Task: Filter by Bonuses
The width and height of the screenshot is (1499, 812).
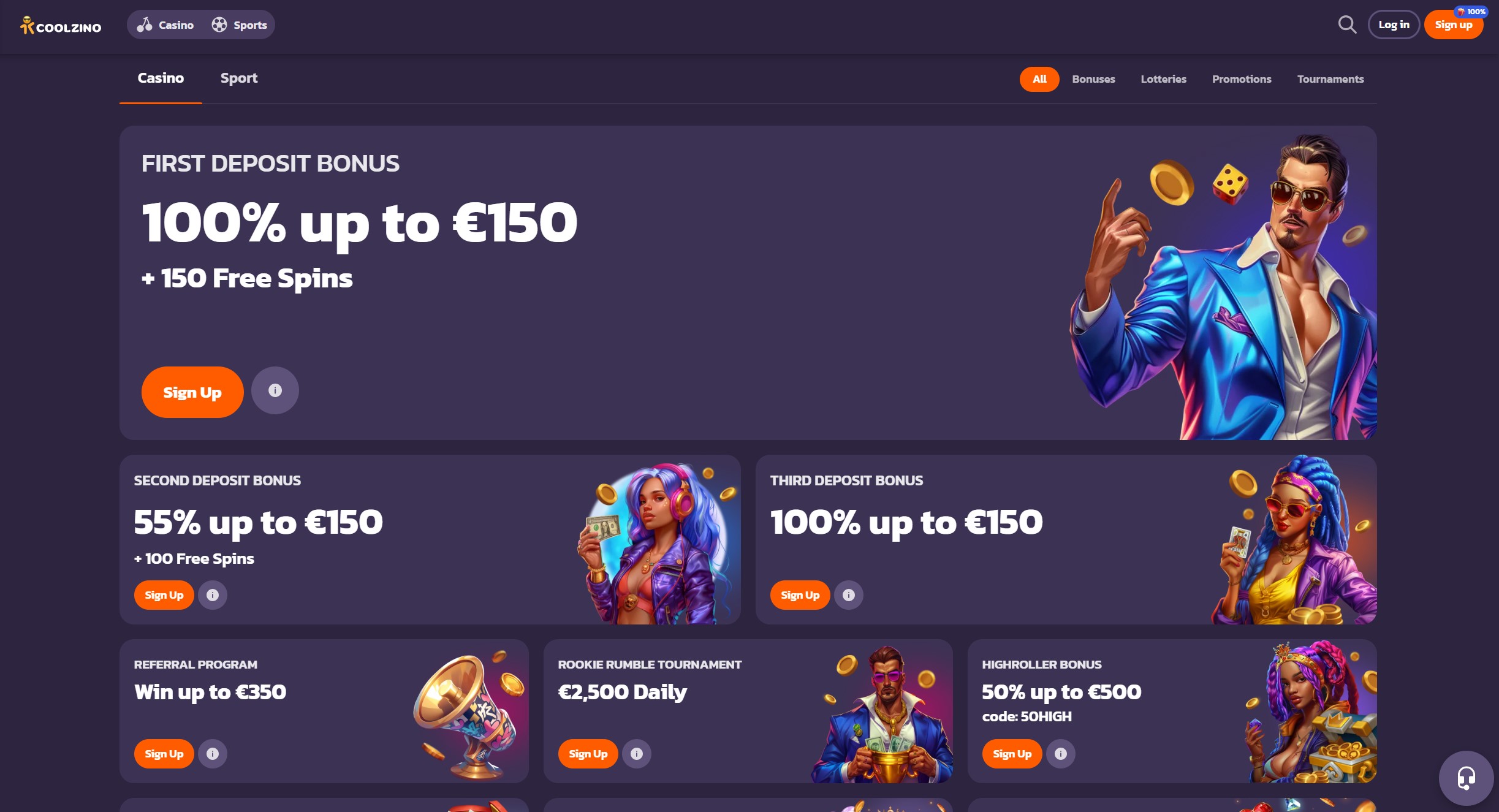Action: [x=1093, y=79]
